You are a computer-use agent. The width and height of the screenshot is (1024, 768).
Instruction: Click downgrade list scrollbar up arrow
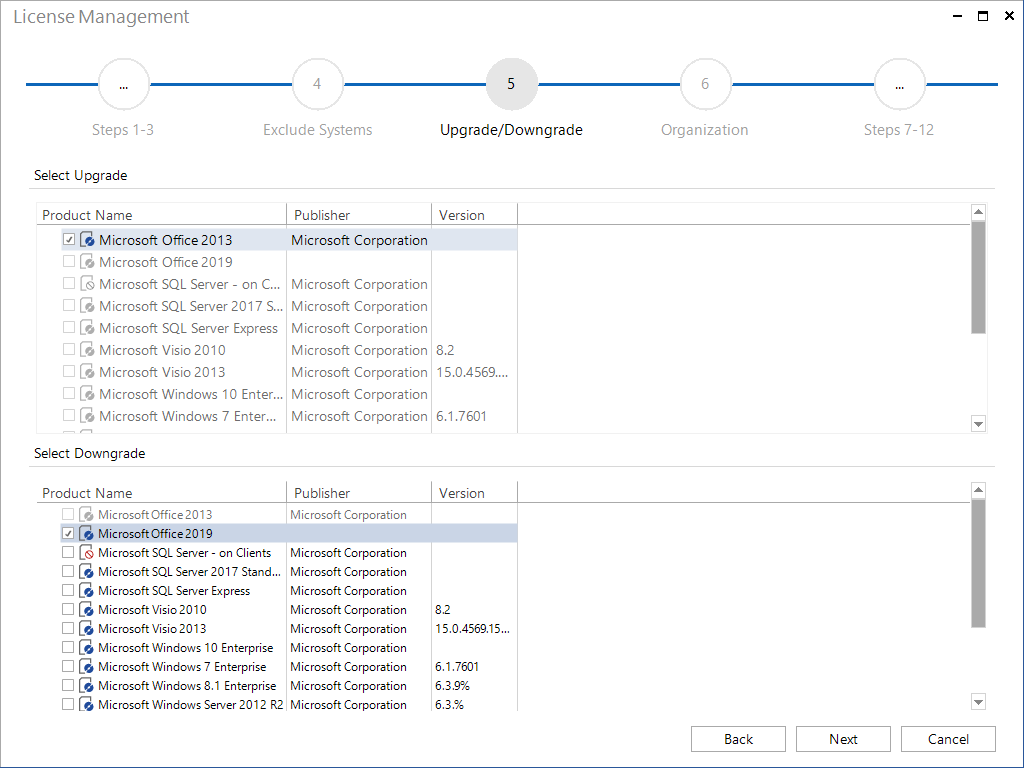[x=978, y=490]
